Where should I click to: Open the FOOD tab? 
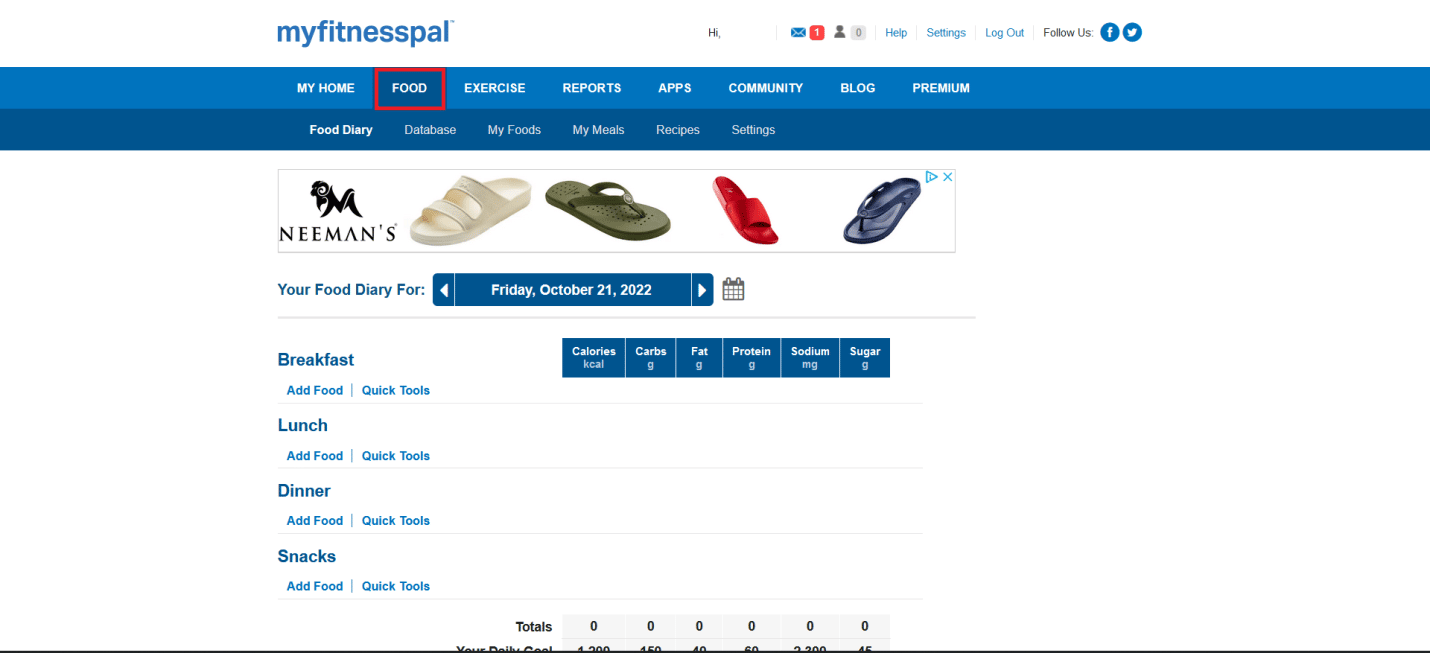point(410,88)
